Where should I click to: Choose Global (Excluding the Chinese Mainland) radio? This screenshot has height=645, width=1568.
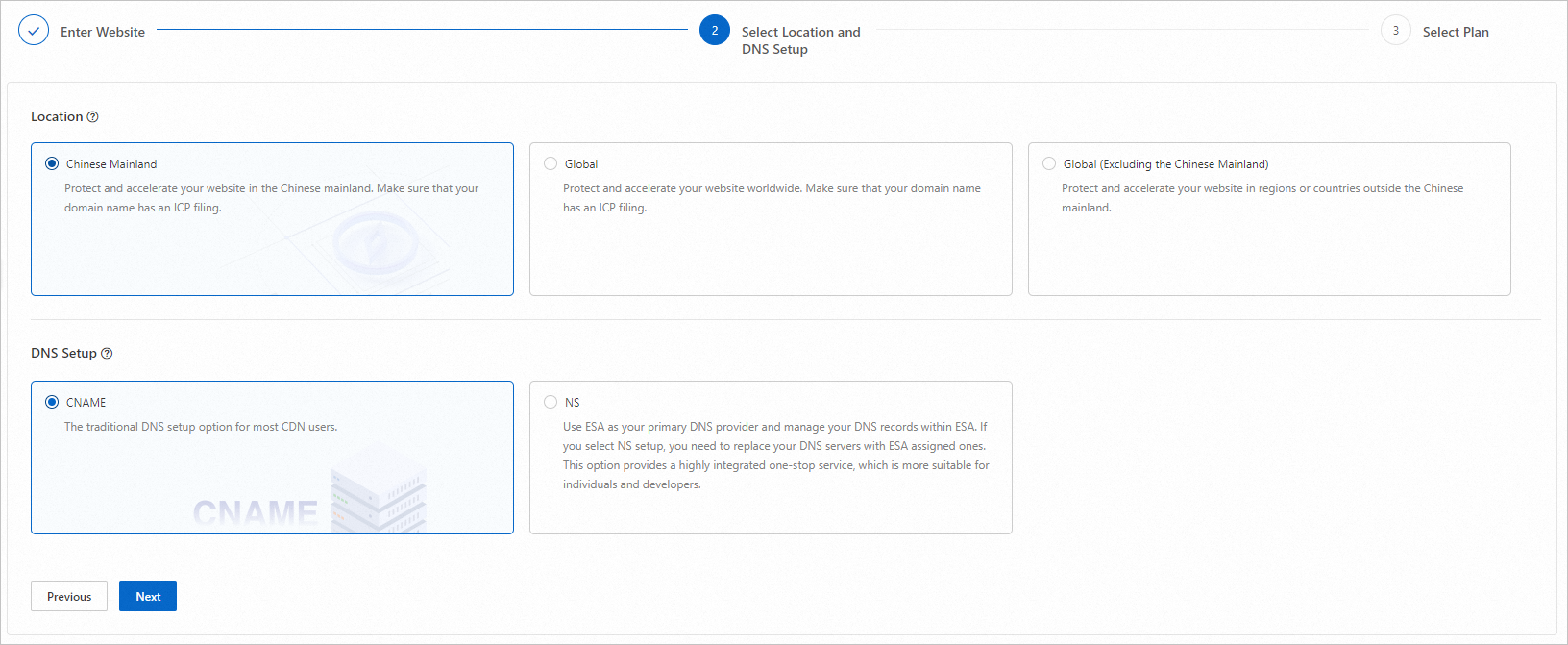point(1049,163)
